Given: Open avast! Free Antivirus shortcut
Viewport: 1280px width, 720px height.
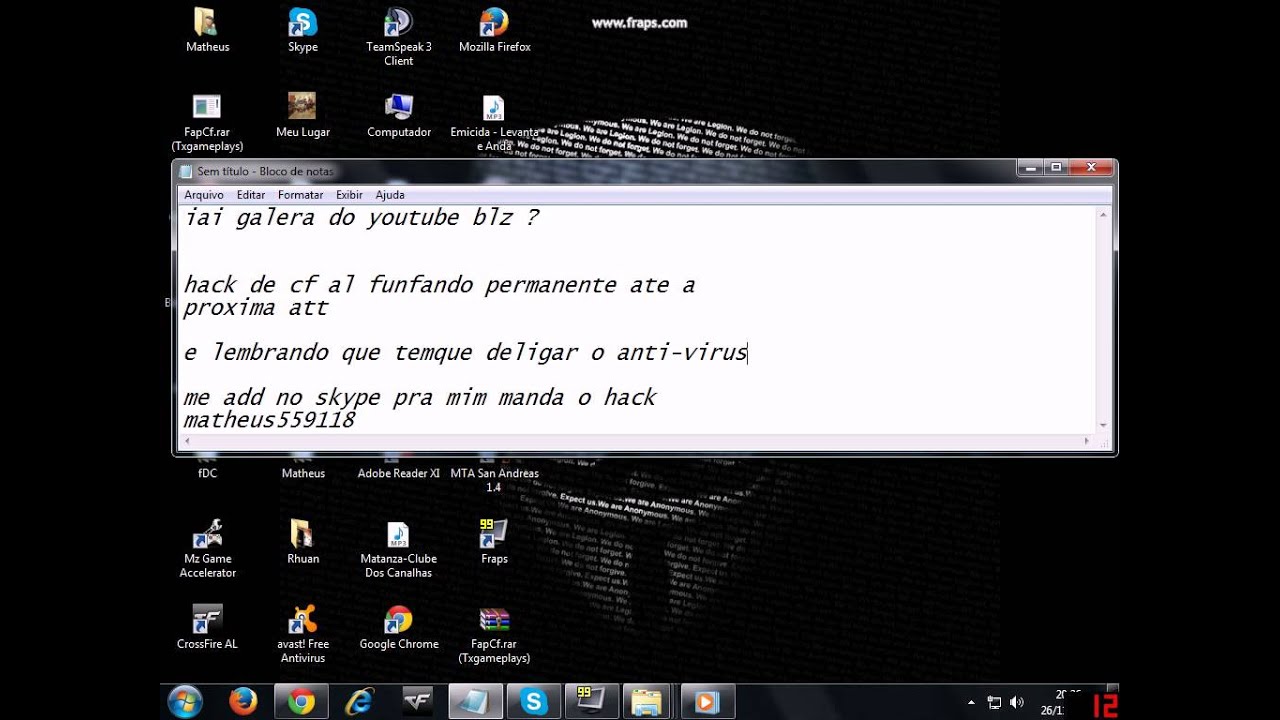Looking at the screenshot, I should [302, 634].
